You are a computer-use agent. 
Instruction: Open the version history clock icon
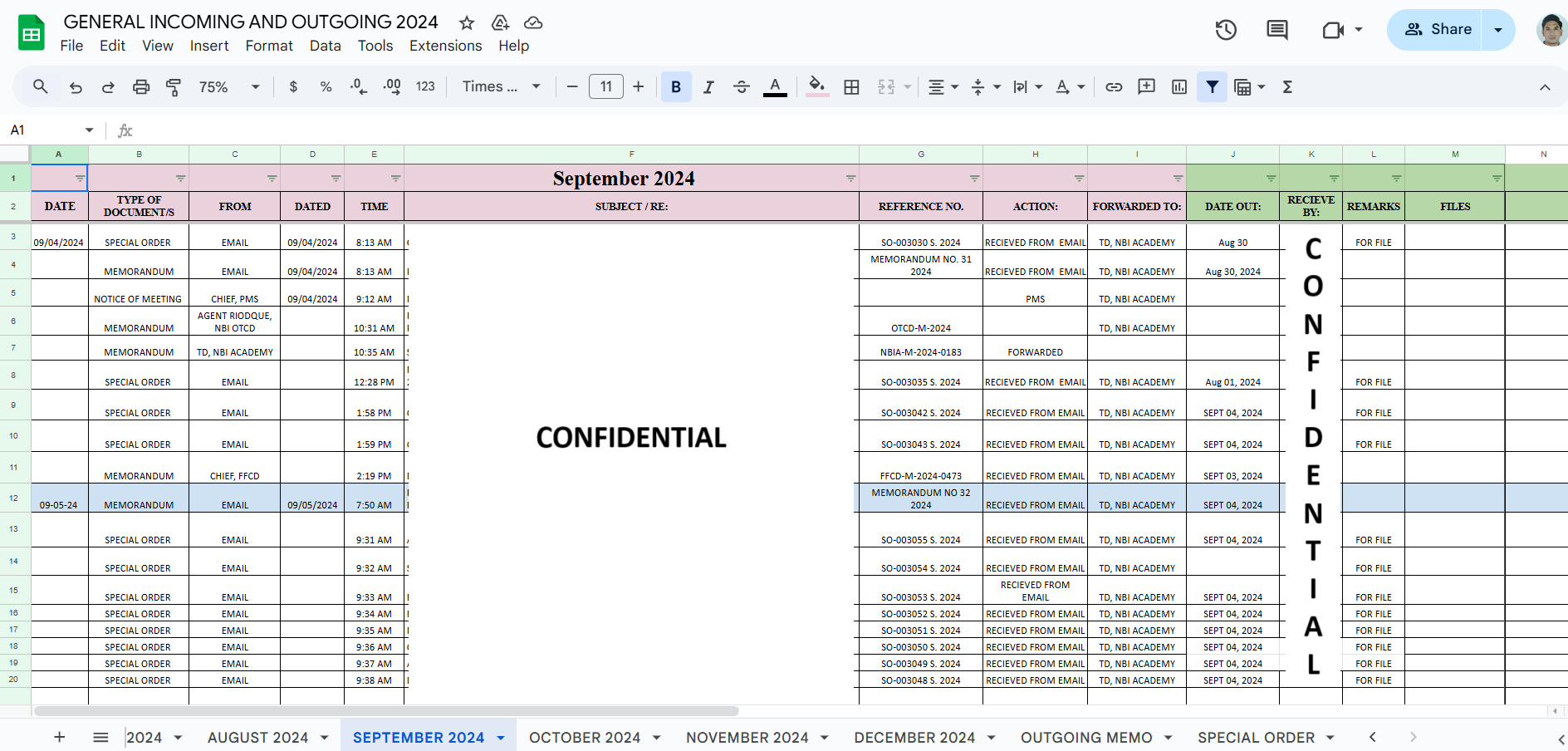coord(1226,30)
